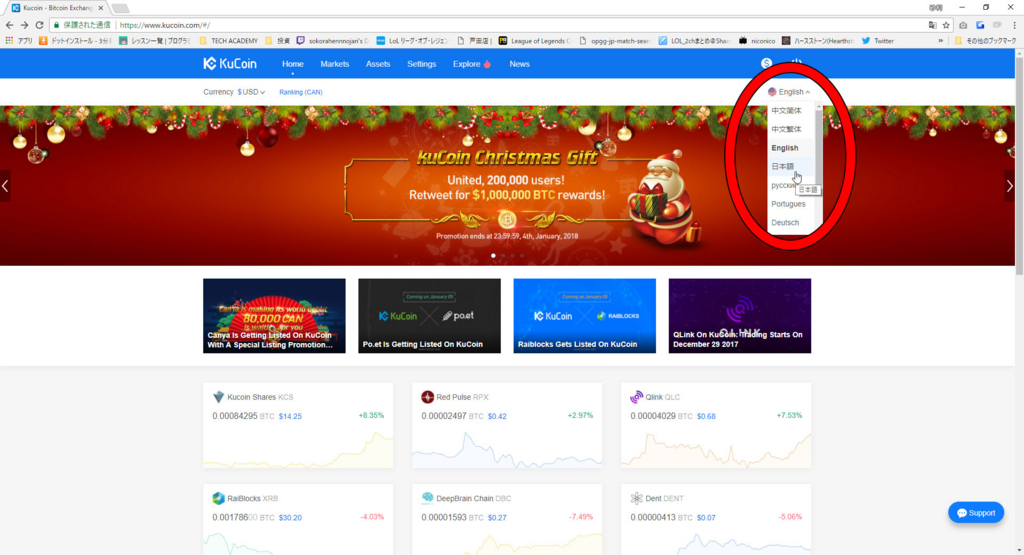Screen dimensions: 1024x555
Task: Select Deutsch from the language list
Action: pyautogui.click(x=785, y=223)
